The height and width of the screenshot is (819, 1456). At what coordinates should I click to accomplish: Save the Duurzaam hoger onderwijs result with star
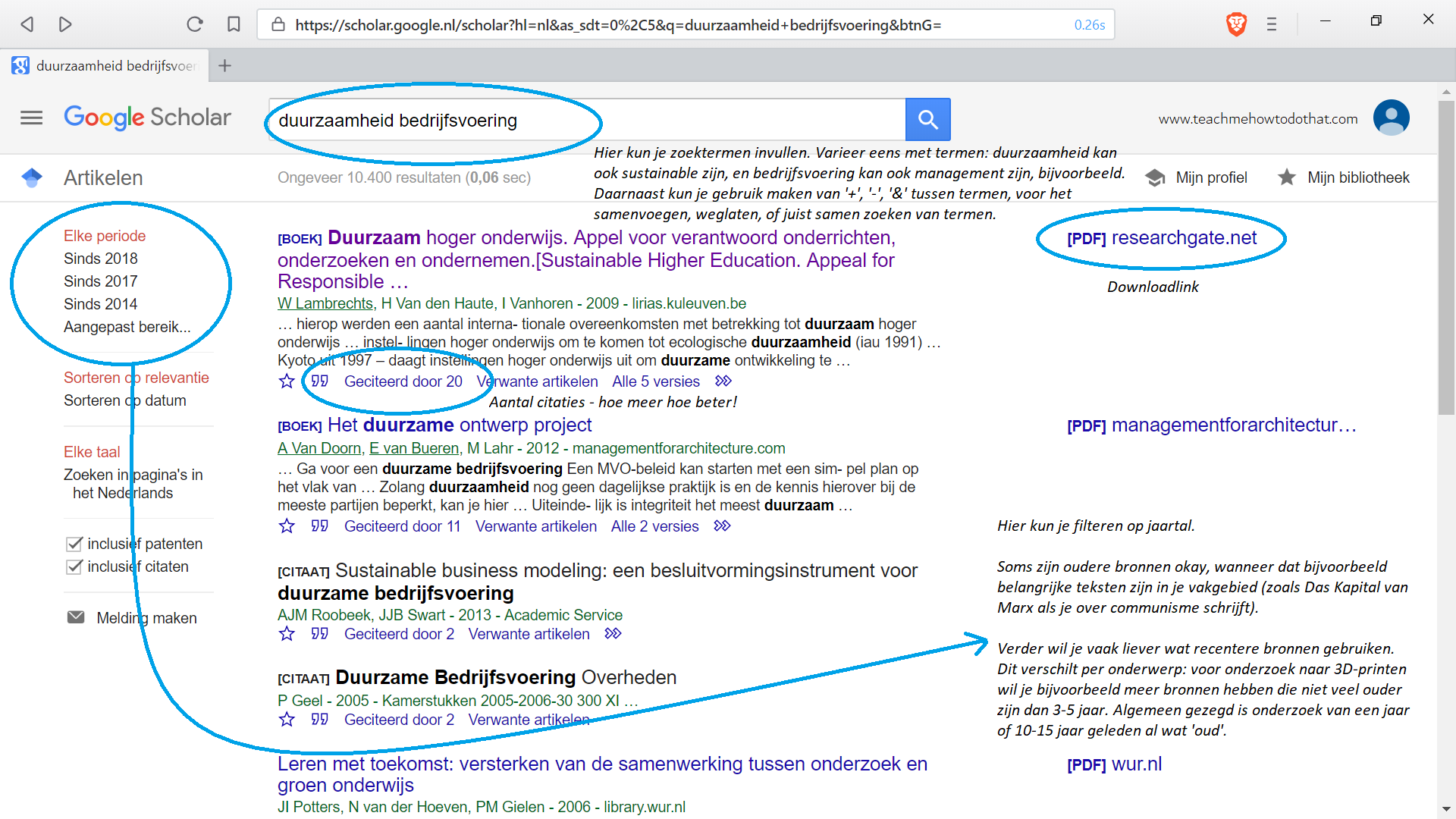[x=287, y=381]
